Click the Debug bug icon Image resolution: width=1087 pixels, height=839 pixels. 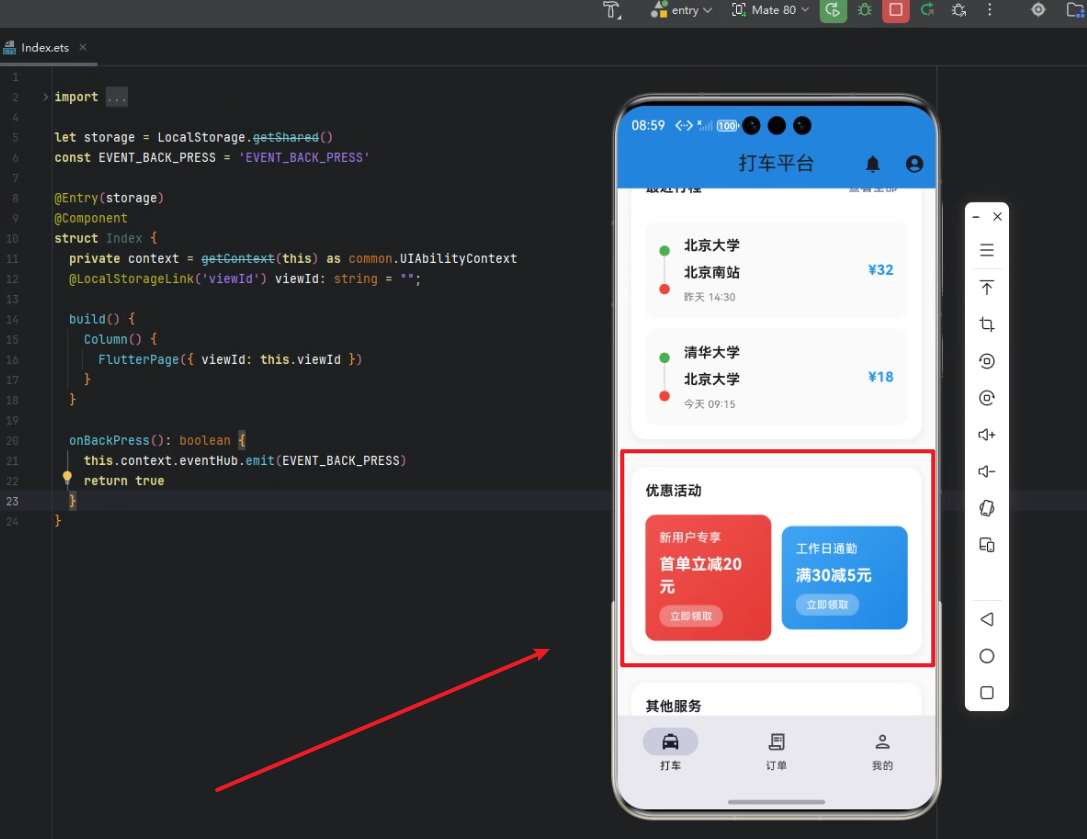tap(864, 10)
